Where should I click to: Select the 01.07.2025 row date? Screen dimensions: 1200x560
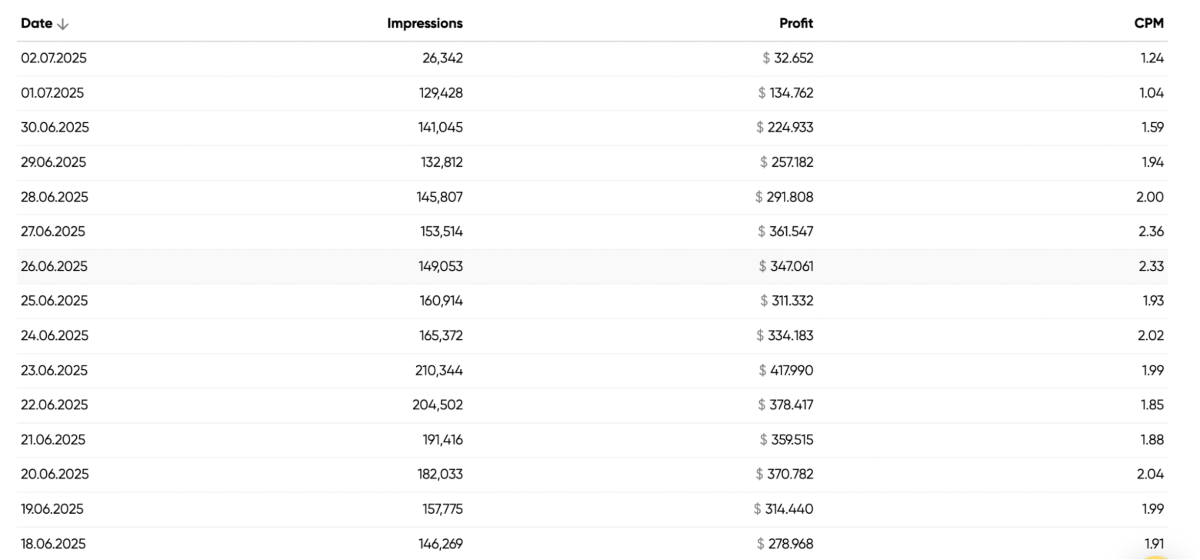coord(53,93)
